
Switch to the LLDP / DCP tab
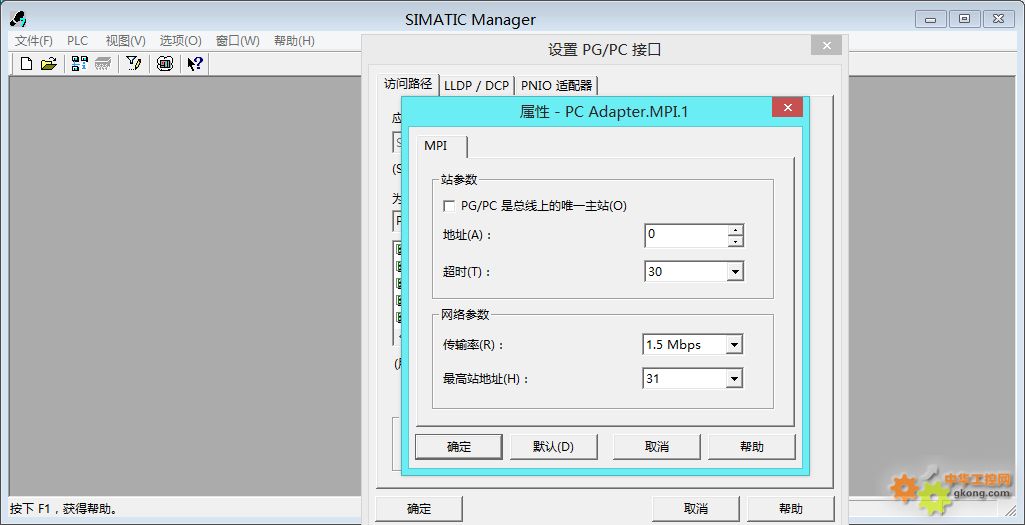[476, 86]
